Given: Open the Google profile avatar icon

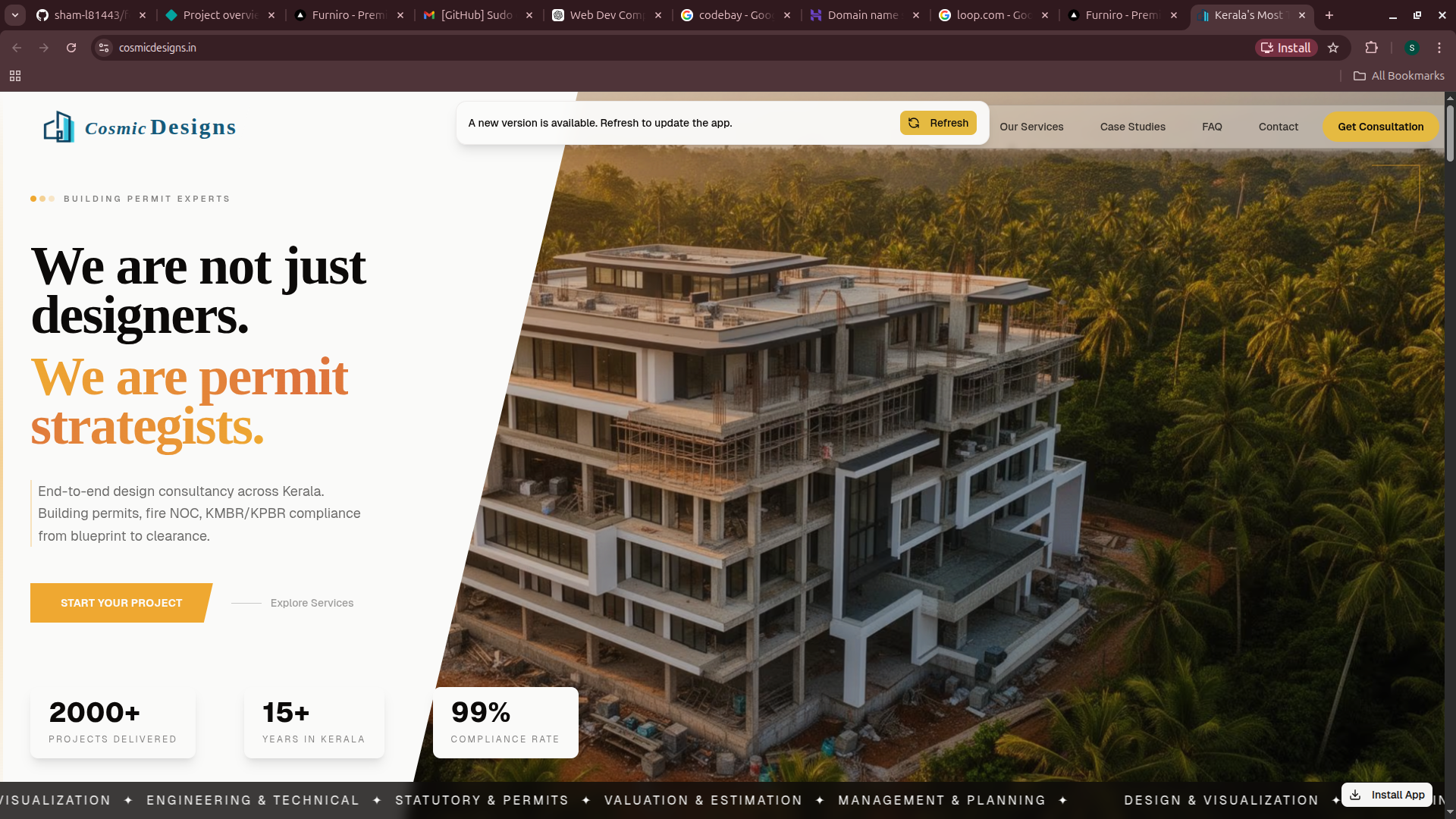Looking at the screenshot, I should point(1411,48).
